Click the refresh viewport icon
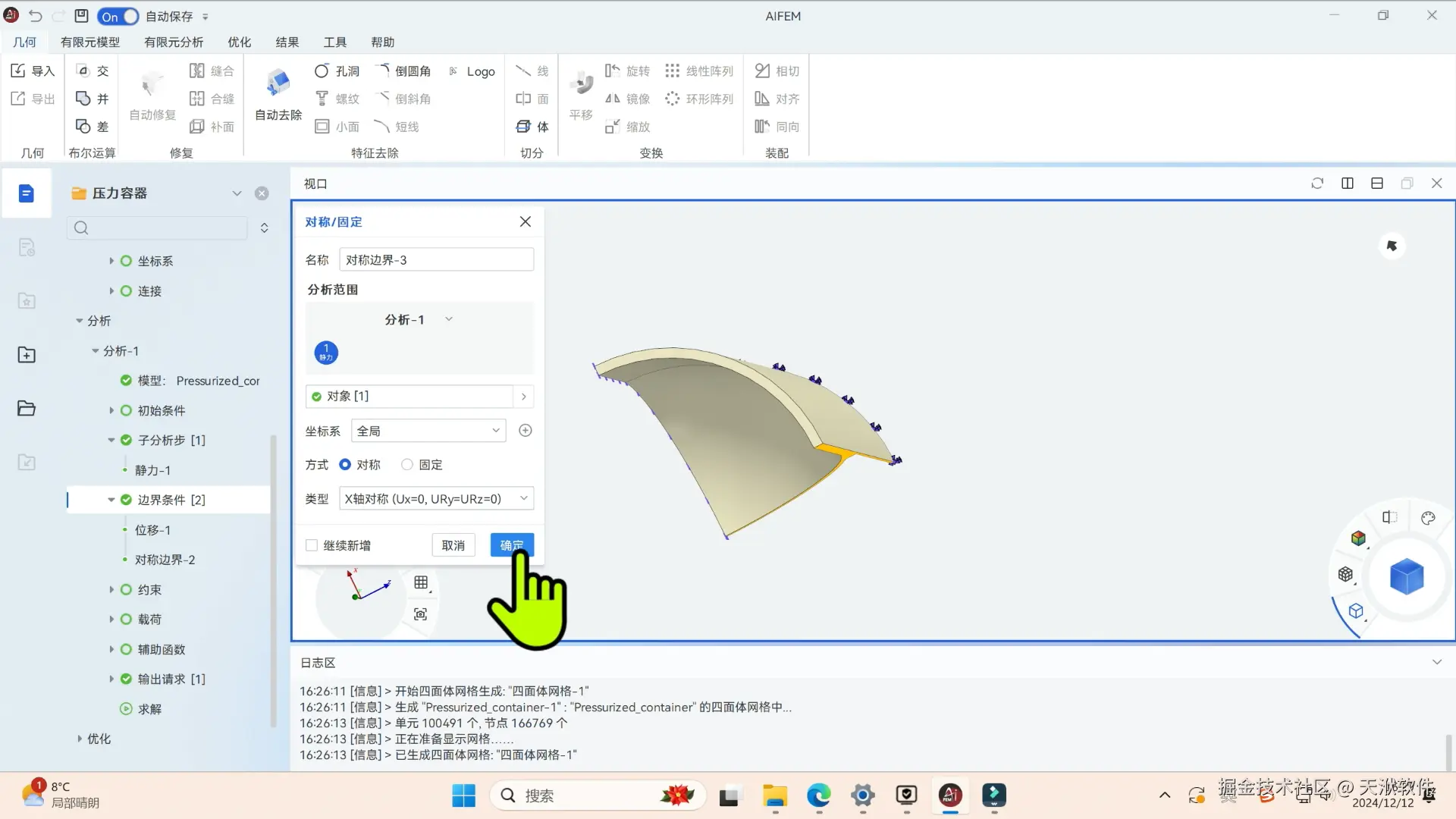The width and height of the screenshot is (1456, 819). point(1317,184)
